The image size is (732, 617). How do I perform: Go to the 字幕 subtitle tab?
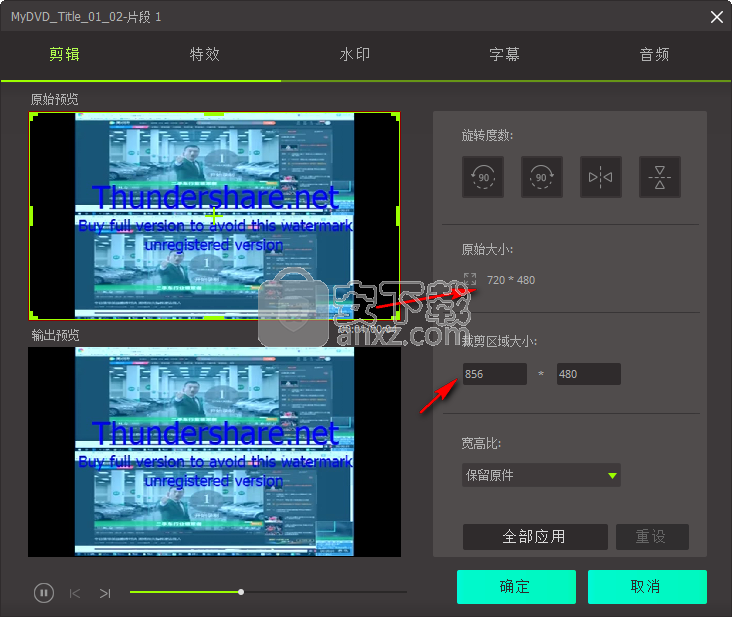505,54
